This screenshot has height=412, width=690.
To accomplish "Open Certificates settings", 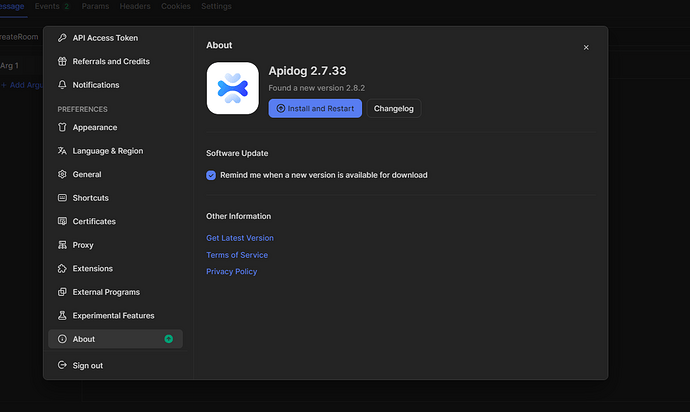I will pyautogui.click(x=94, y=222).
